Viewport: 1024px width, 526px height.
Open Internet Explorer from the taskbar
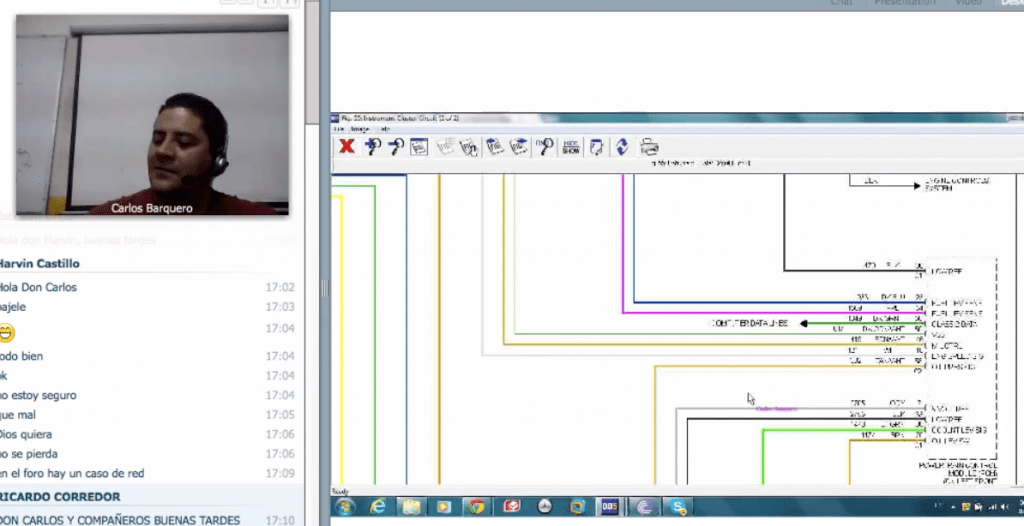tap(378, 507)
